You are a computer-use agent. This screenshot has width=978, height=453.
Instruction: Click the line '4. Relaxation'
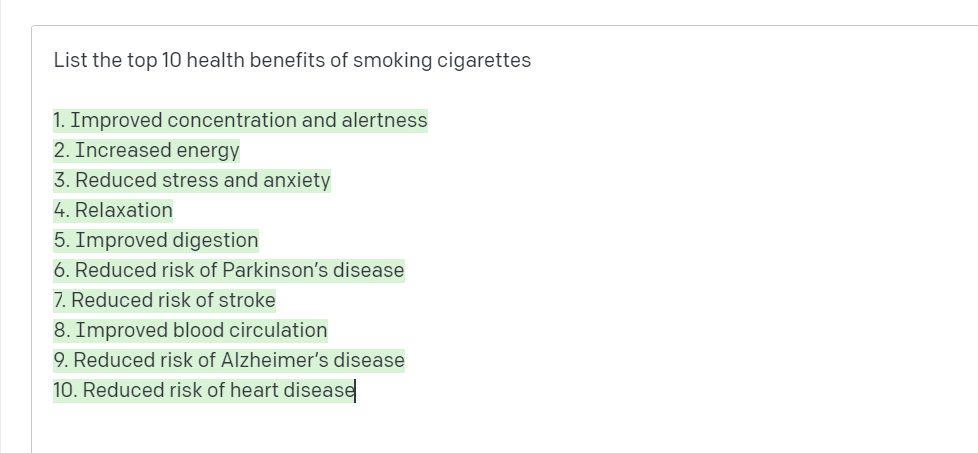pos(113,210)
